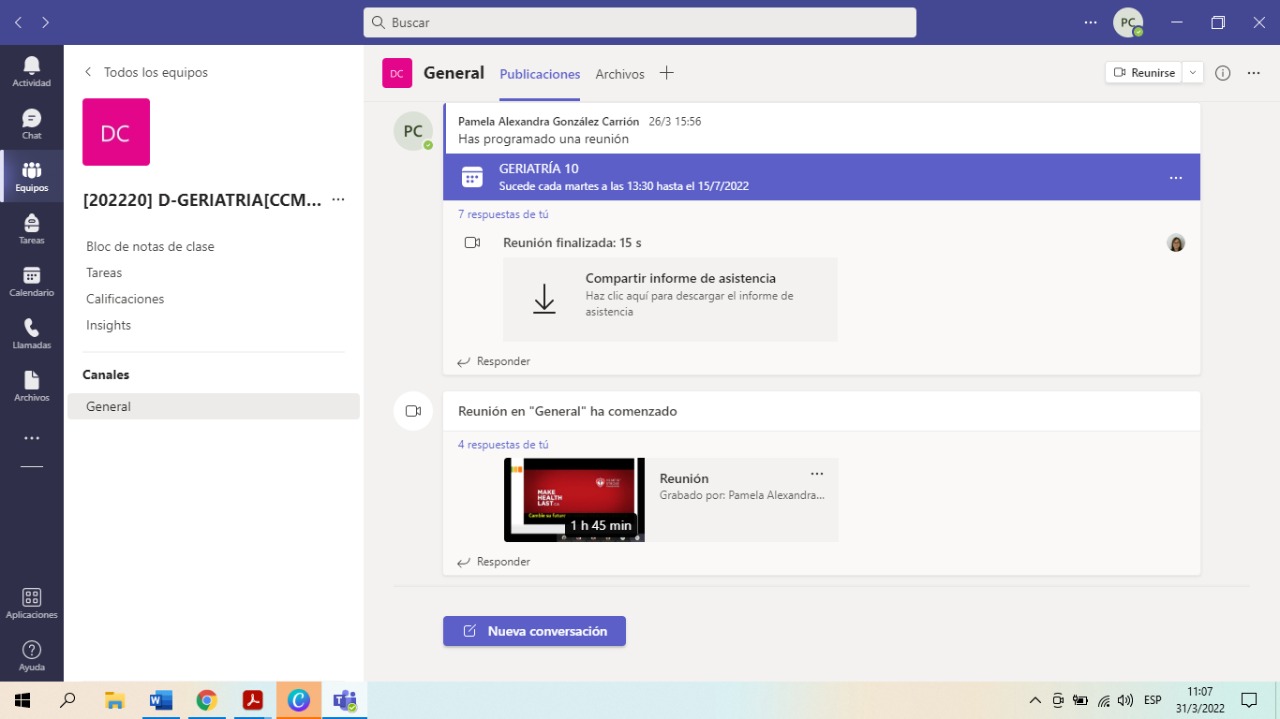Click the Nueva conversación button
The height and width of the screenshot is (719, 1280).
(534, 631)
